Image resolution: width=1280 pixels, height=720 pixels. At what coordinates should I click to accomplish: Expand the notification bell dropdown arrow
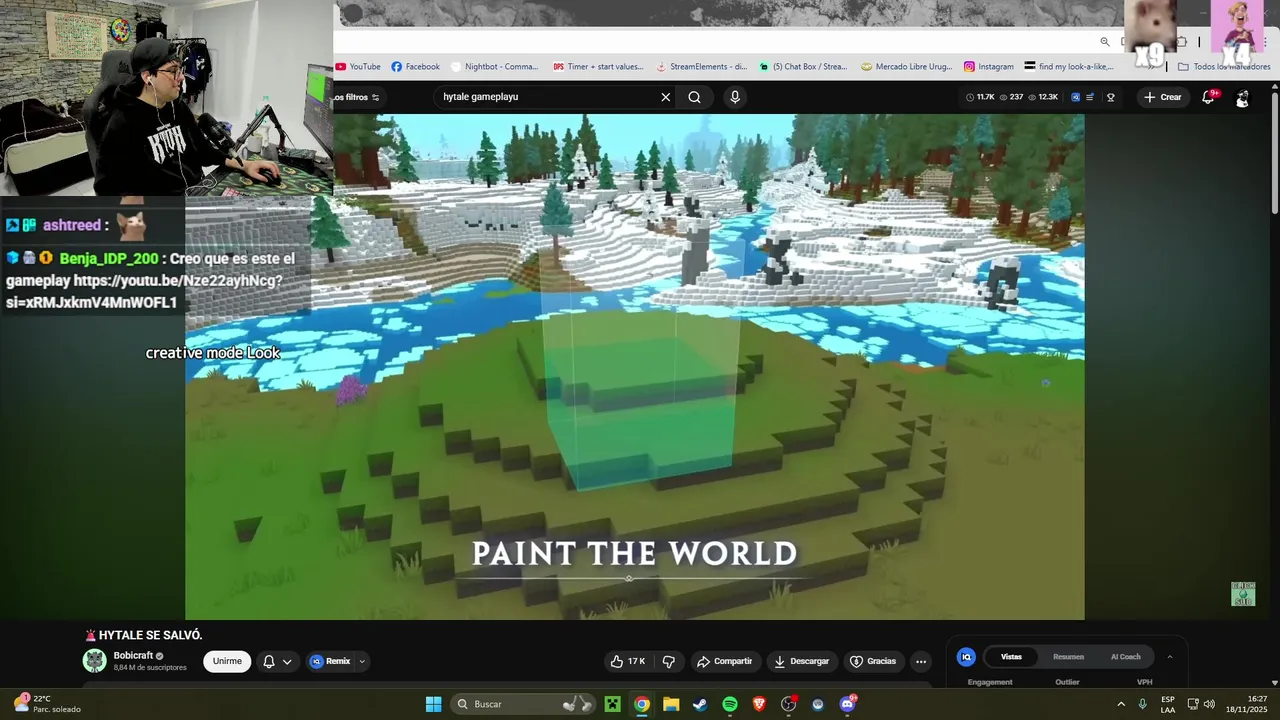(287, 661)
